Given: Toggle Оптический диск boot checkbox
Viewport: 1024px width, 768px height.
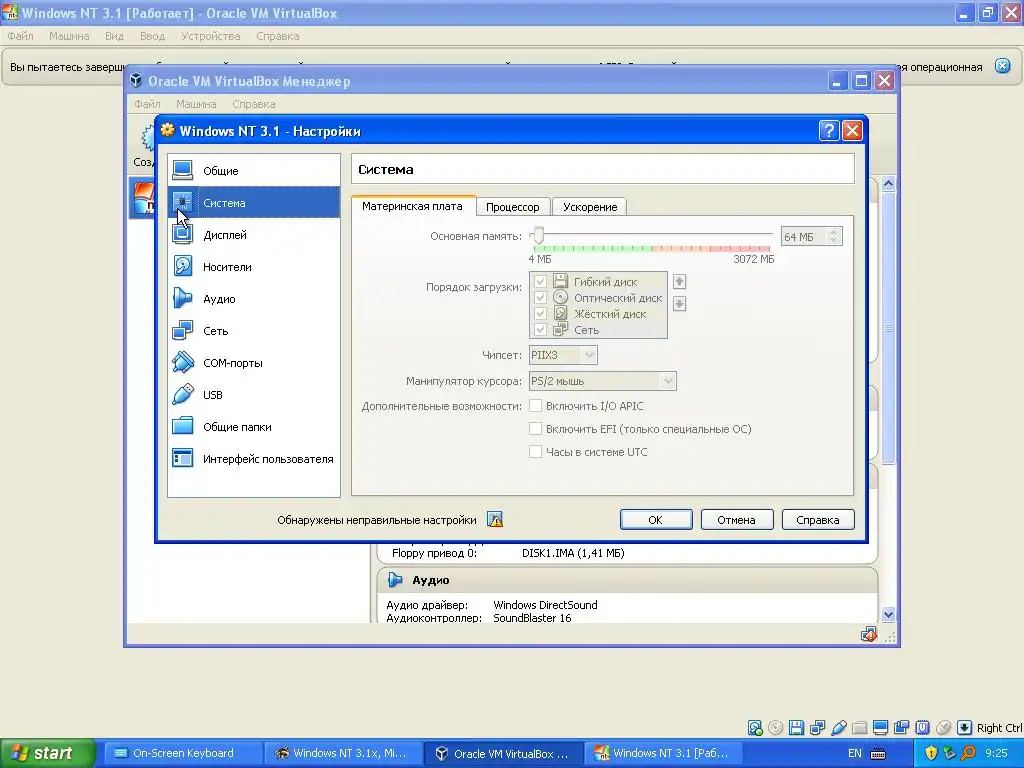Looking at the screenshot, I should (540, 298).
